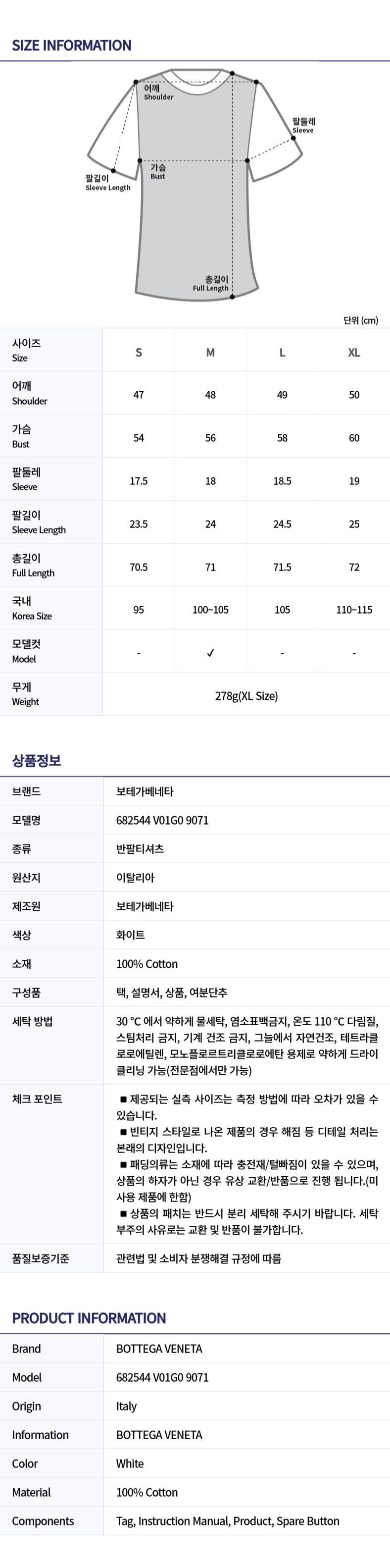Click the 278g(XL Size) weight value

tap(246, 696)
